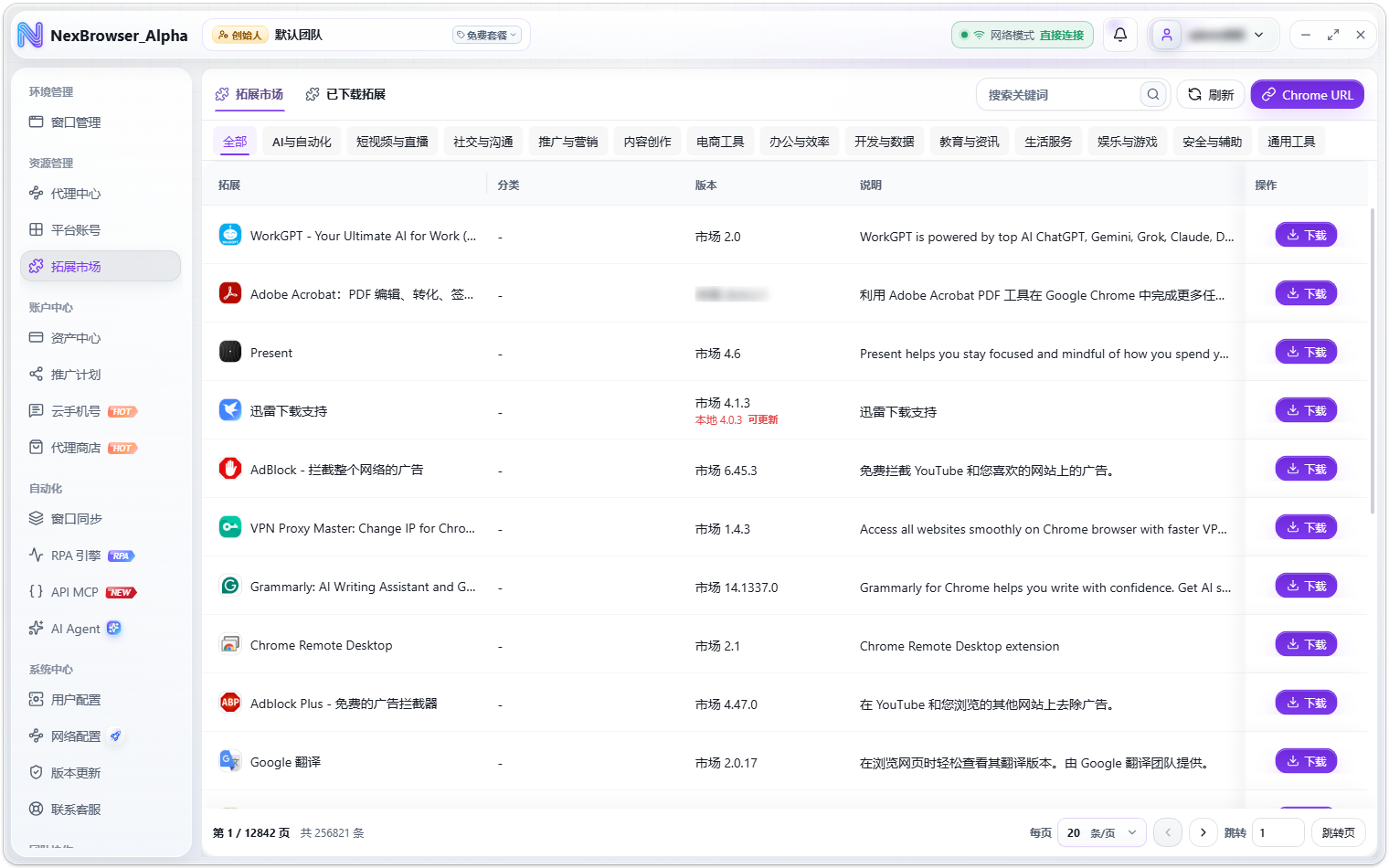The width and height of the screenshot is (1389, 868).
Task: Expand the user account dropdown arrow
Action: [x=1259, y=35]
